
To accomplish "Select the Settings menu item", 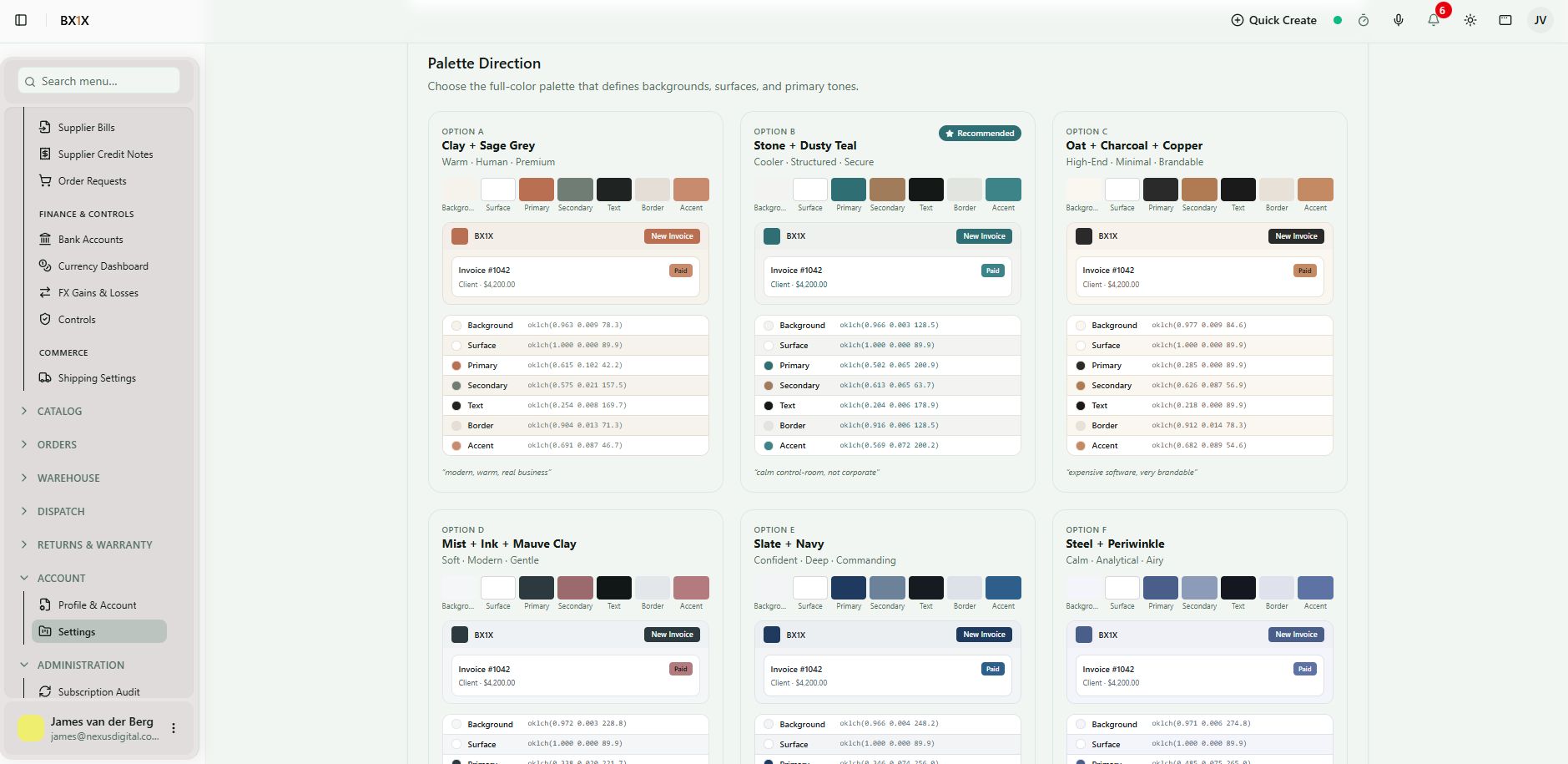I will click(99, 631).
